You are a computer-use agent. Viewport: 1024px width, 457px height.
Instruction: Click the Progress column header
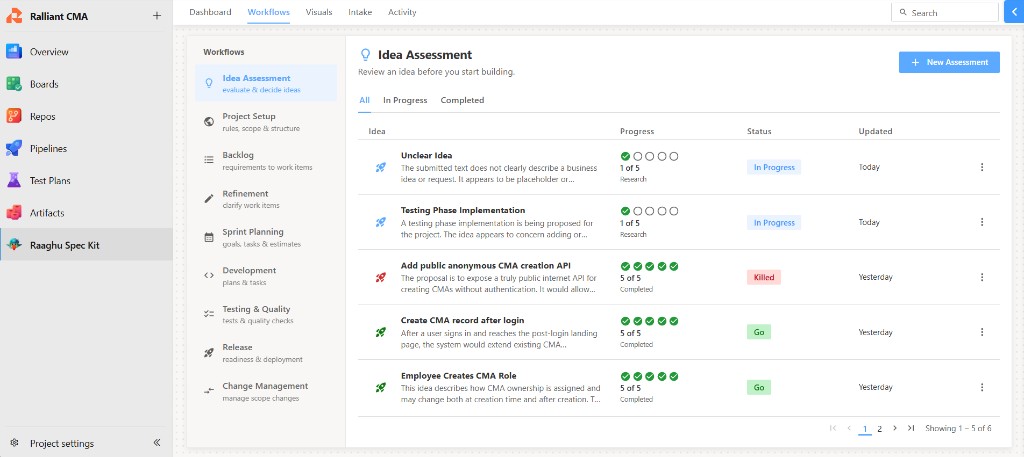pos(637,131)
